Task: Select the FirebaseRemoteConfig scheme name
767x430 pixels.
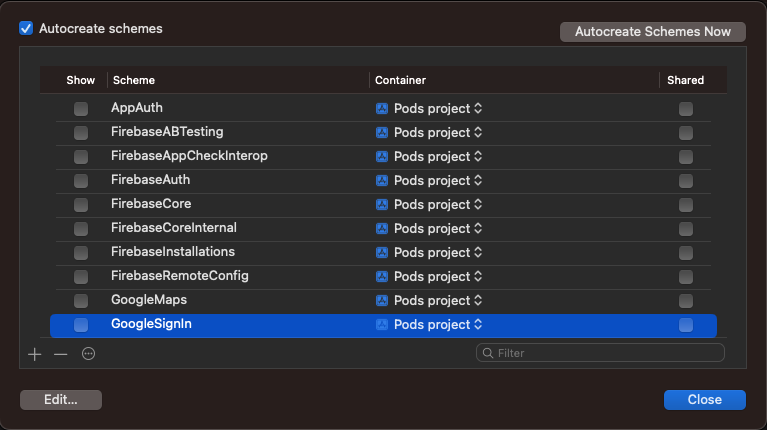Action: click(x=180, y=276)
